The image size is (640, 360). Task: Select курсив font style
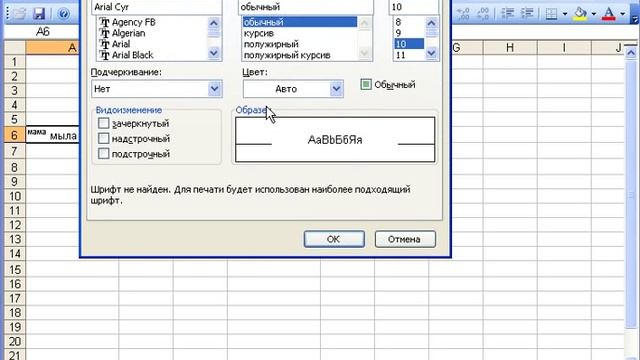(259, 33)
